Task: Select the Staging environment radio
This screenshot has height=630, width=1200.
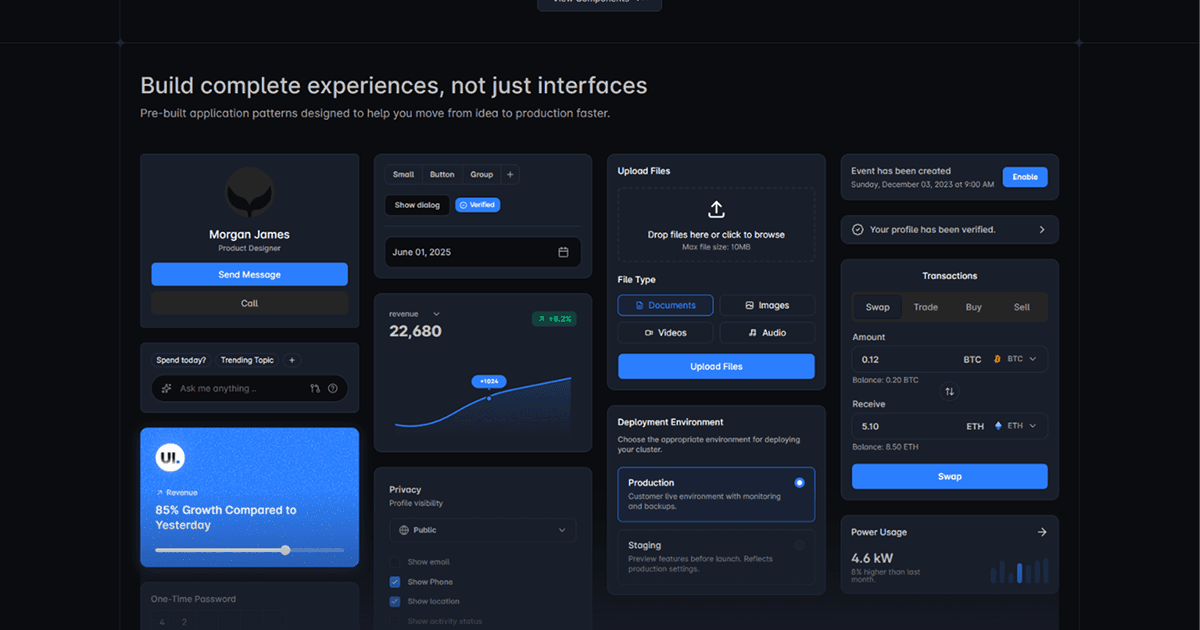Action: coord(799,545)
